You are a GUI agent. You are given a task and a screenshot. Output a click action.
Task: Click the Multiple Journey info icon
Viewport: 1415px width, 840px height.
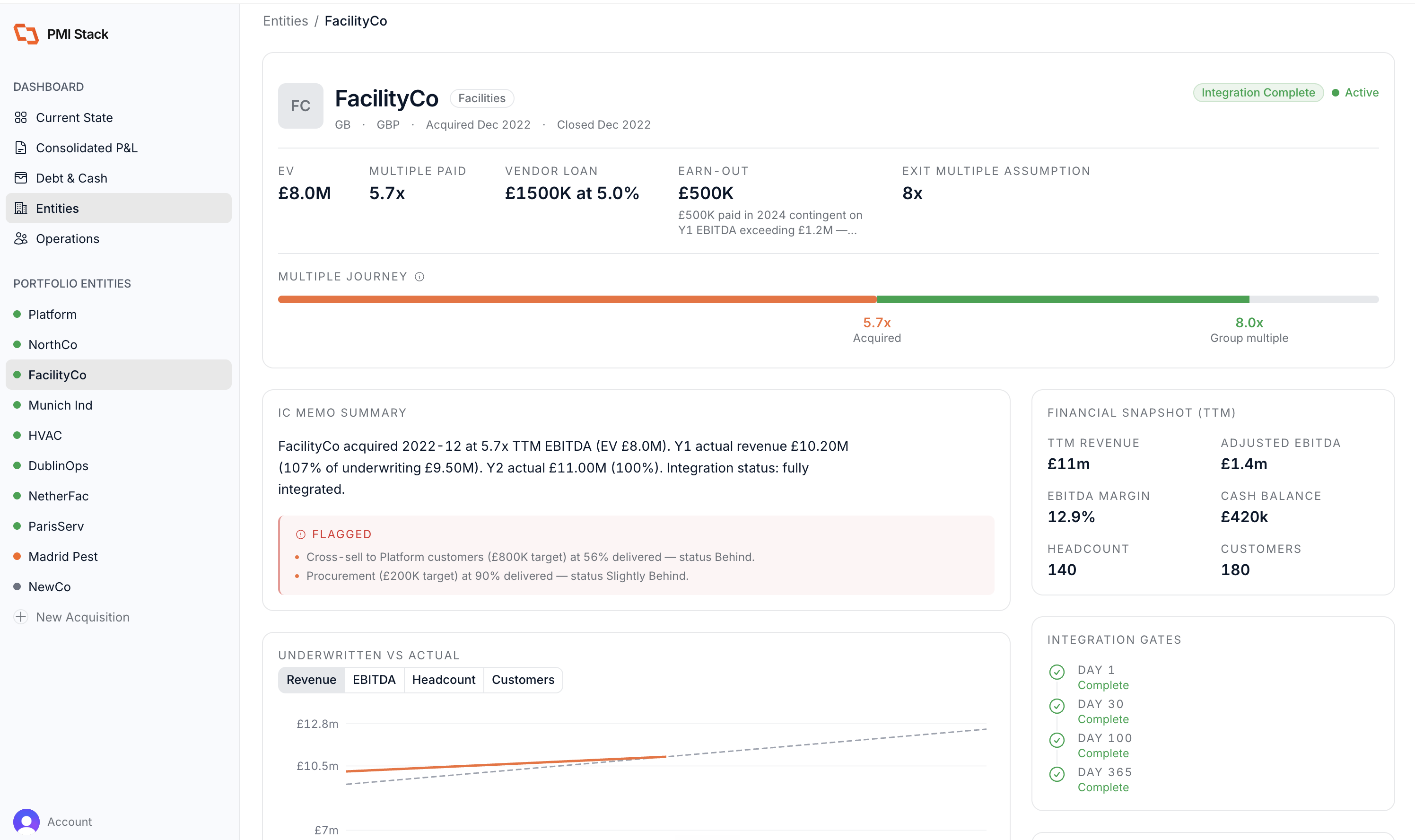coord(419,277)
